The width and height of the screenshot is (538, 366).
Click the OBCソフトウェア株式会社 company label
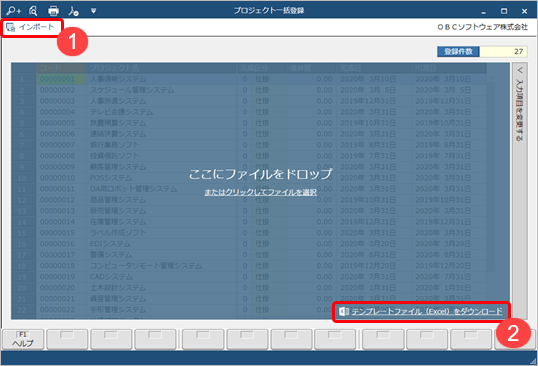[x=482, y=27]
